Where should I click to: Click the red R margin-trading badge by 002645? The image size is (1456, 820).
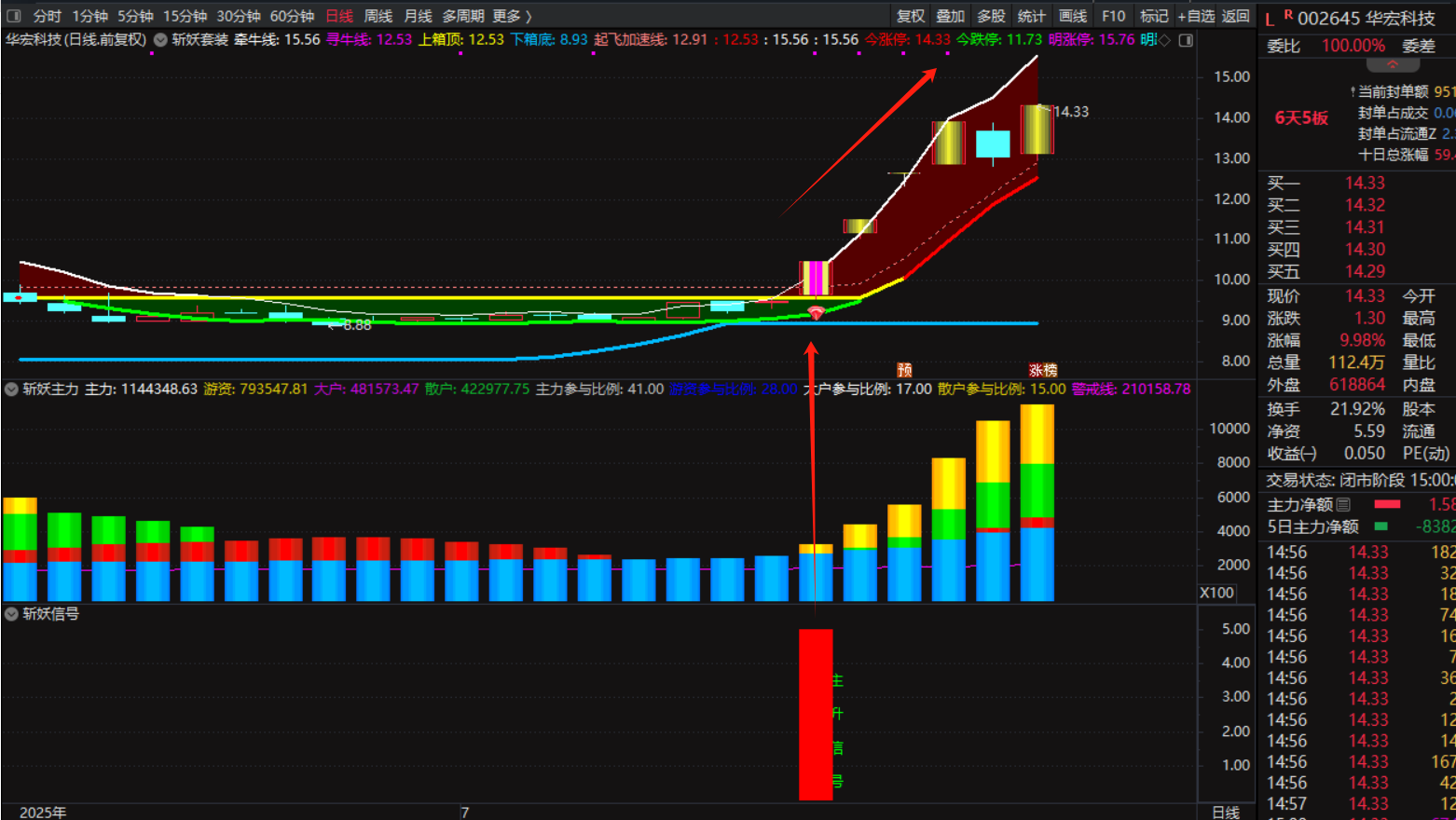tap(1288, 14)
